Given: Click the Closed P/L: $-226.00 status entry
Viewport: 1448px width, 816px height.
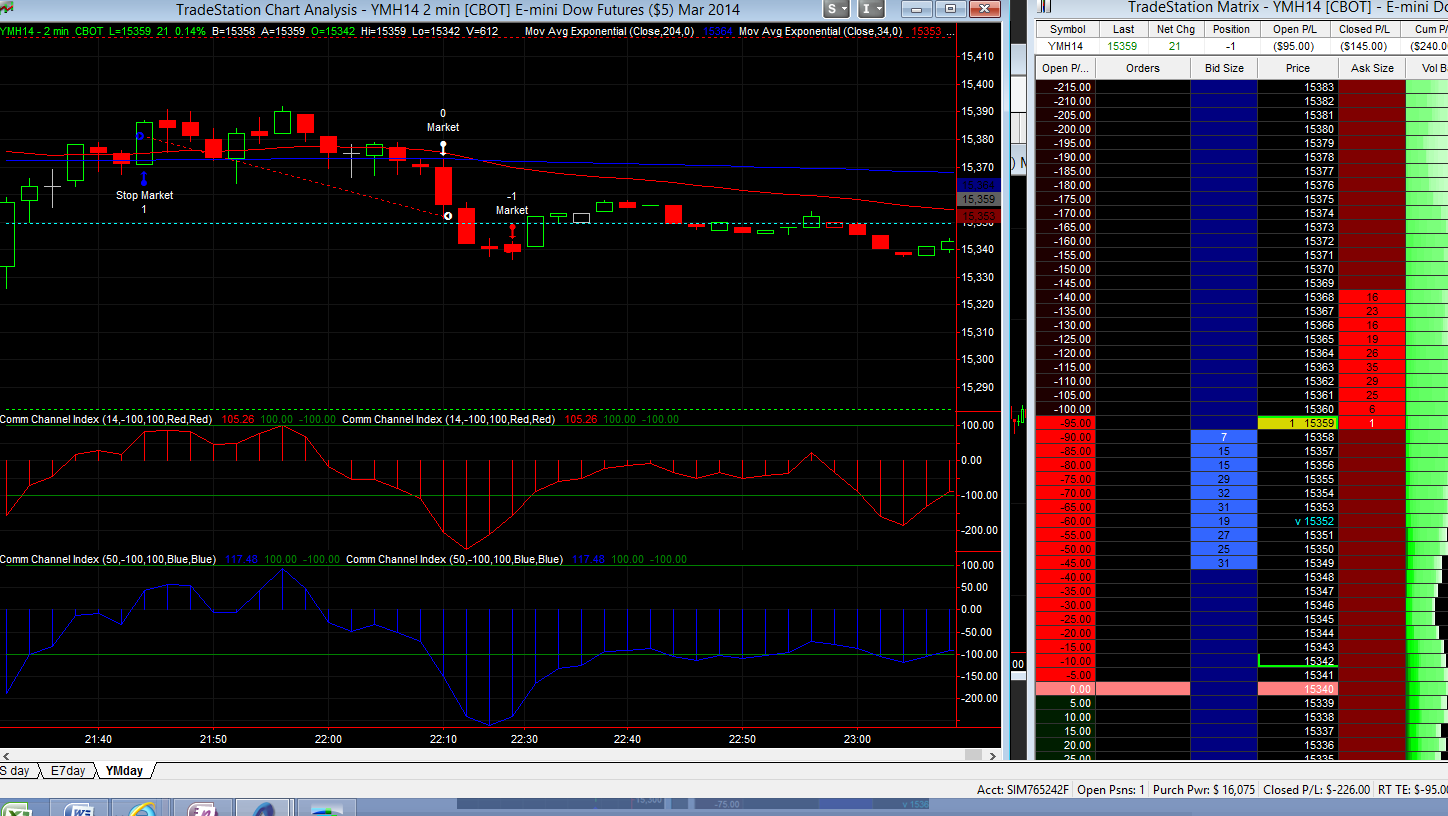Looking at the screenshot, I should click(1316, 790).
